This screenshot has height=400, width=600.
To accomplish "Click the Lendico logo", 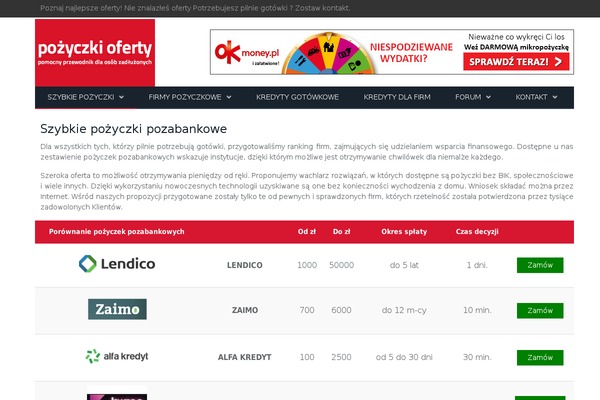I will click(117, 264).
